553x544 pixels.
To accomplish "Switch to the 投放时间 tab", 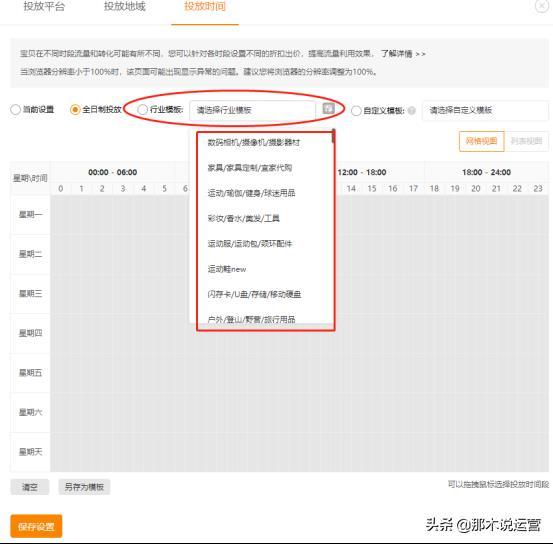I will pyautogui.click(x=205, y=6).
